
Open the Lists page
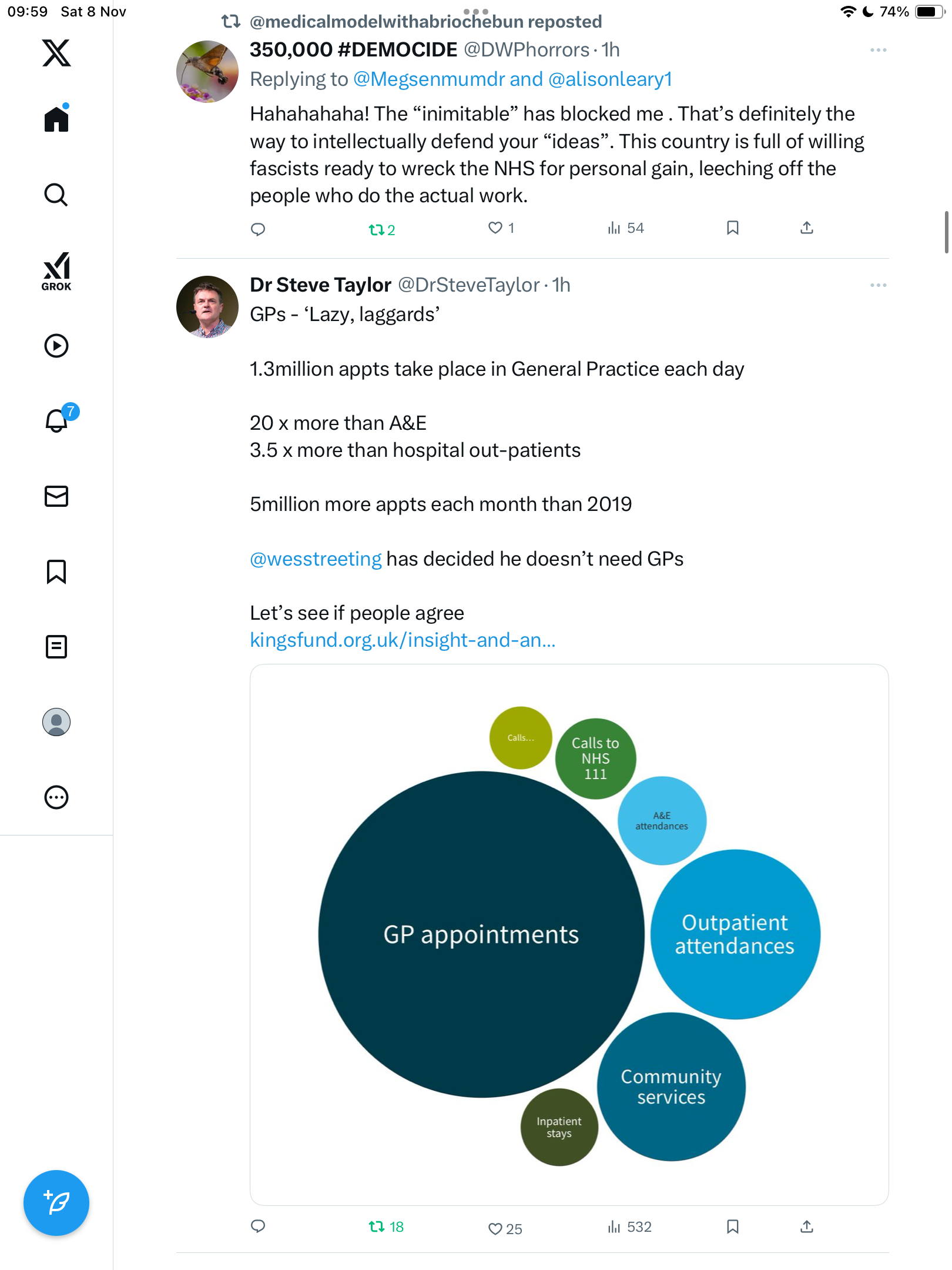[56, 647]
